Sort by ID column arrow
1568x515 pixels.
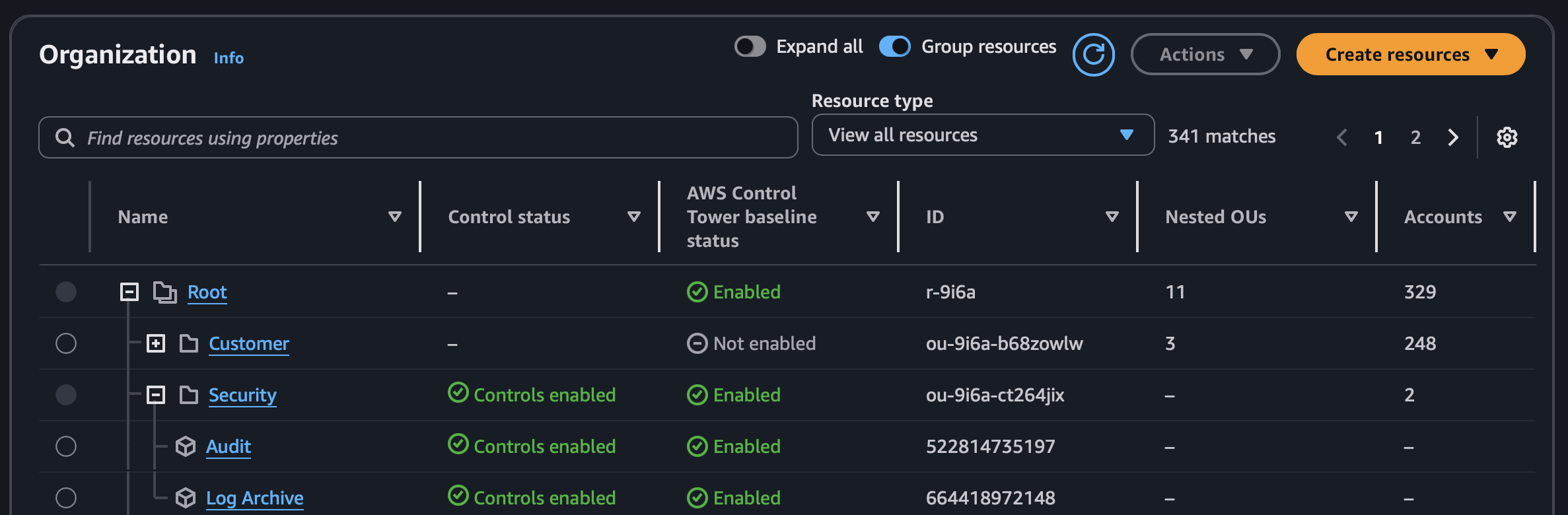1112,217
